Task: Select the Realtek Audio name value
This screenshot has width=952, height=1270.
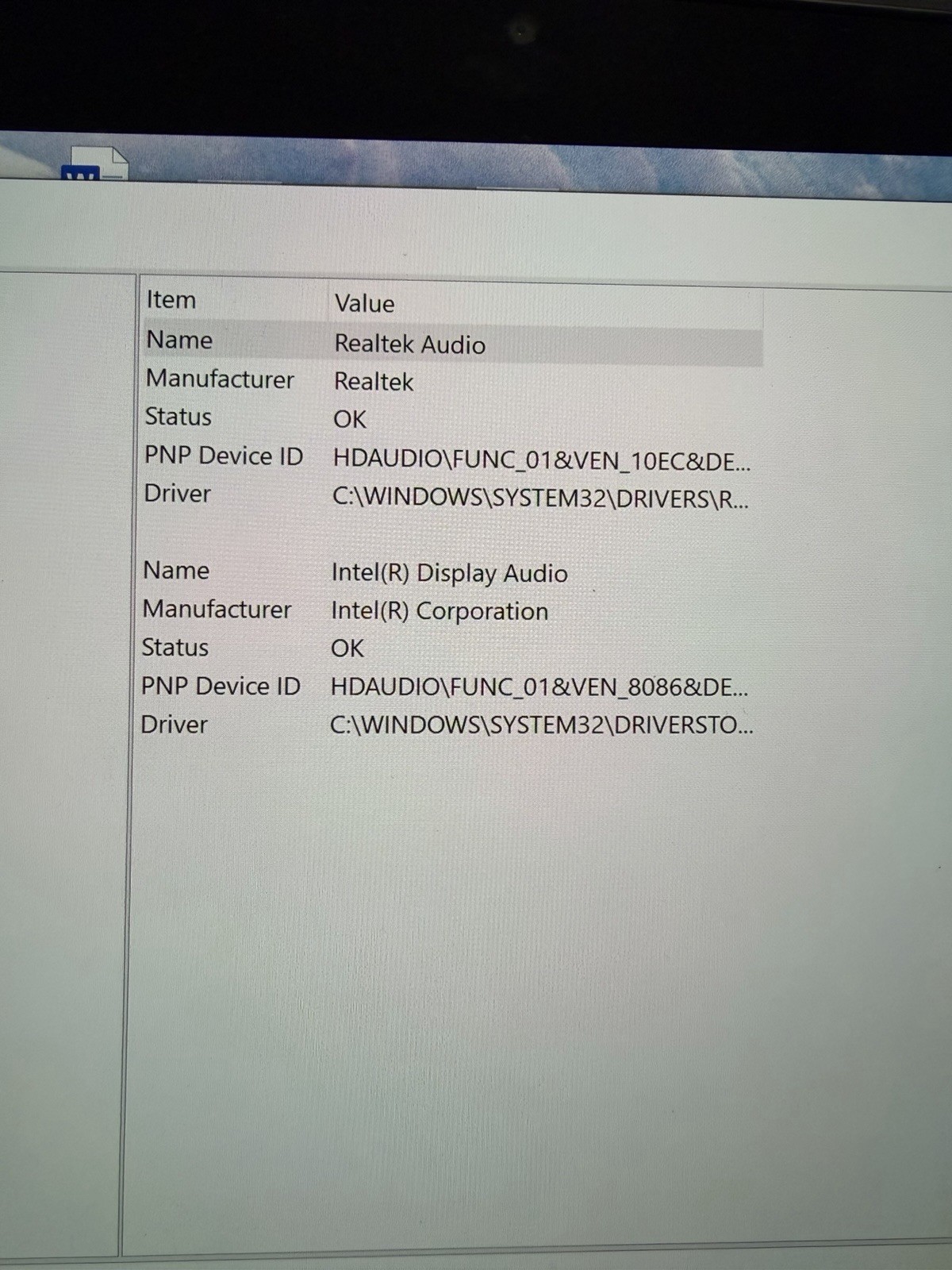Action: click(409, 344)
